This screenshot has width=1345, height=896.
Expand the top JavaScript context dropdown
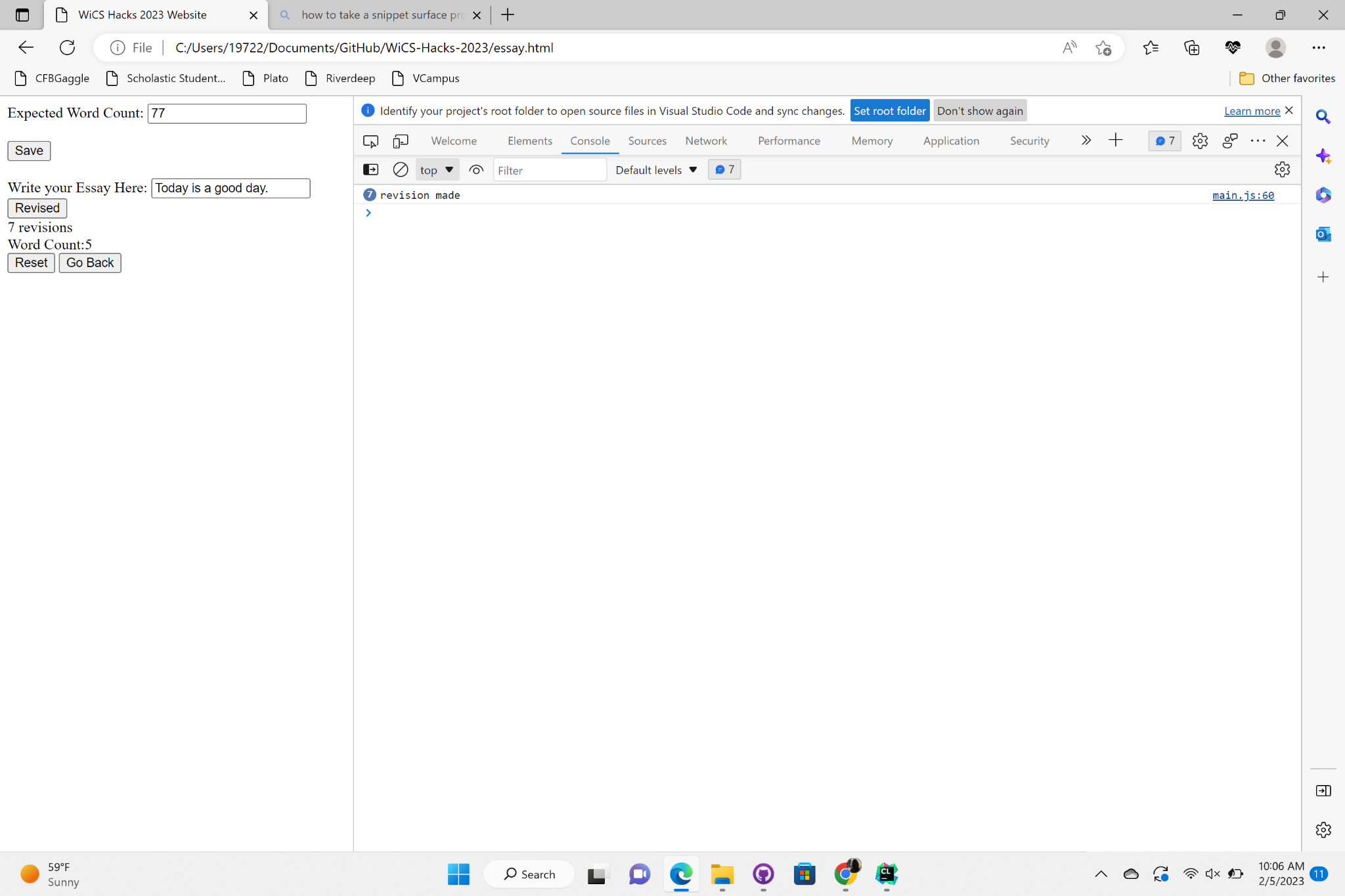(437, 170)
